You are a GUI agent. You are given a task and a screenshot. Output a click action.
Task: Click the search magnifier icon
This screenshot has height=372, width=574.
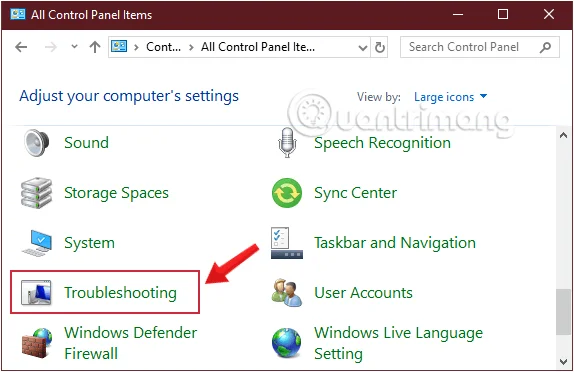(545, 47)
